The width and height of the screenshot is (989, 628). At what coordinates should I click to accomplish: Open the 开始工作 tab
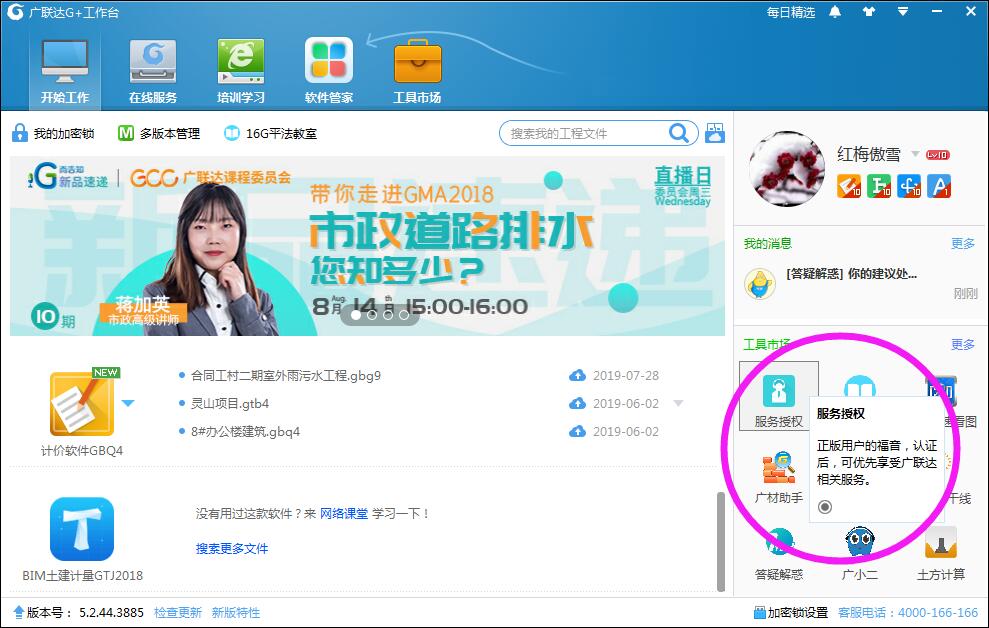click(x=65, y=73)
